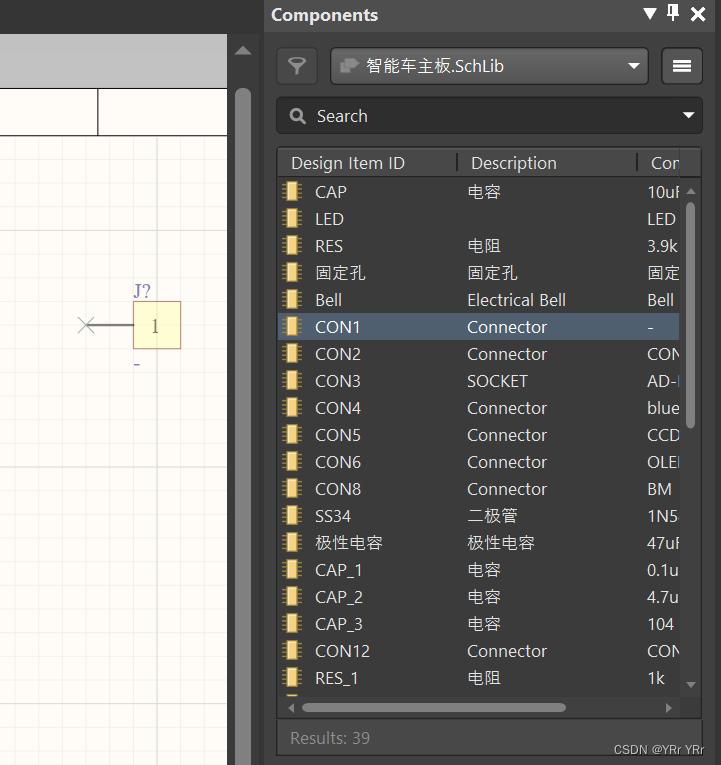Click the SOCKET description cell
Image resolution: width=721 pixels, height=765 pixels.
pos(497,381)
